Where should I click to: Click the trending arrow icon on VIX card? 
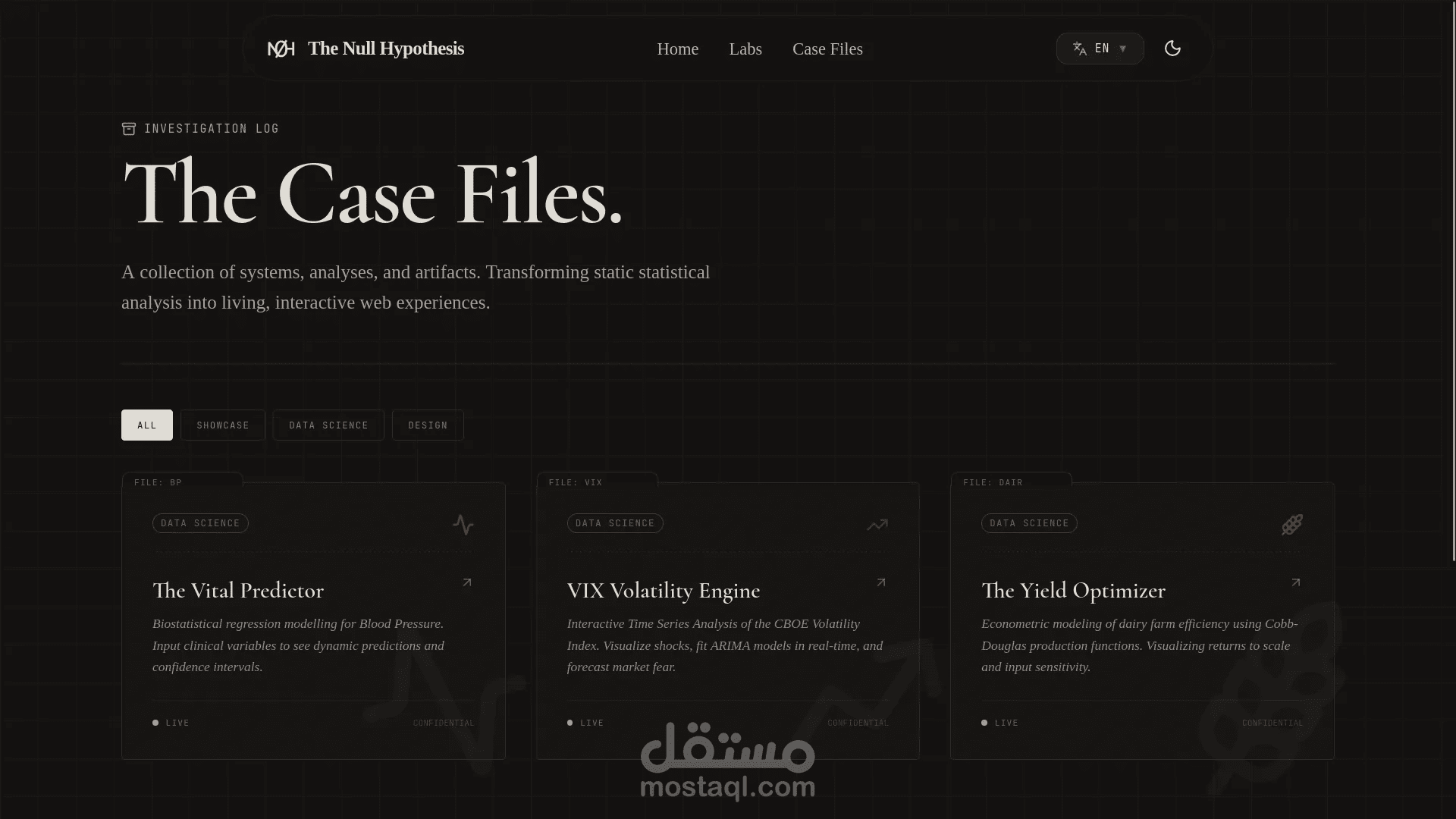pos(877,524)
